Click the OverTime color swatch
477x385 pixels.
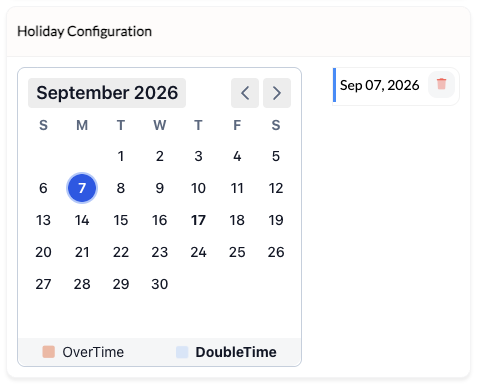coord(49,352)
